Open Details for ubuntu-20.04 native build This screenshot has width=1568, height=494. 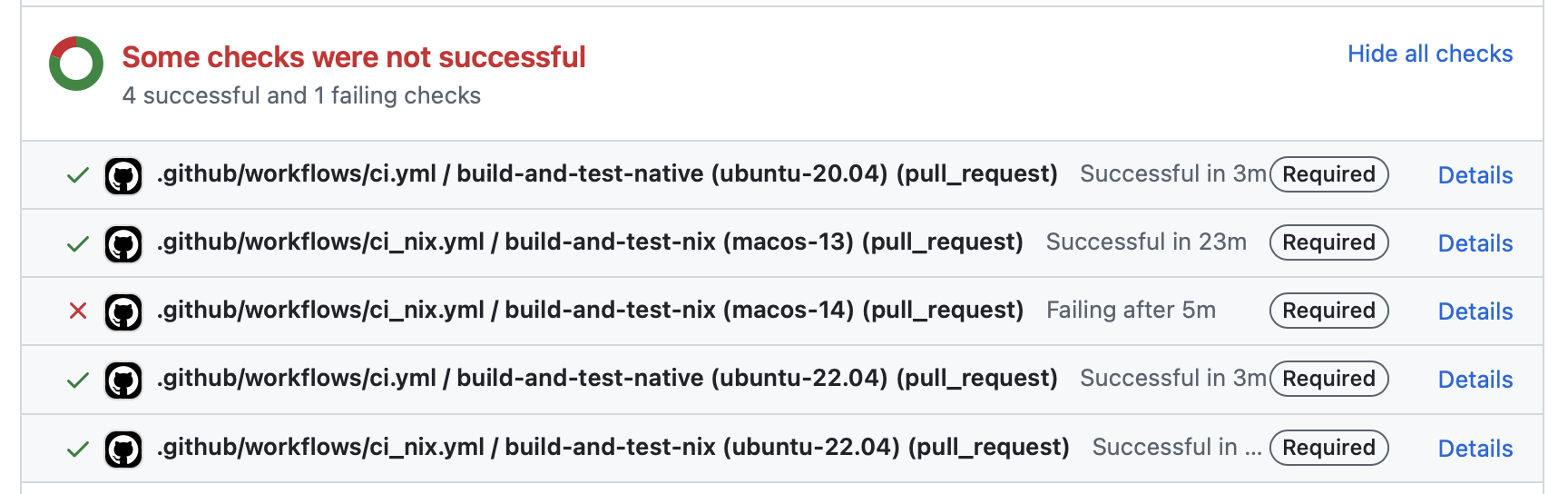click(1475, 175)
